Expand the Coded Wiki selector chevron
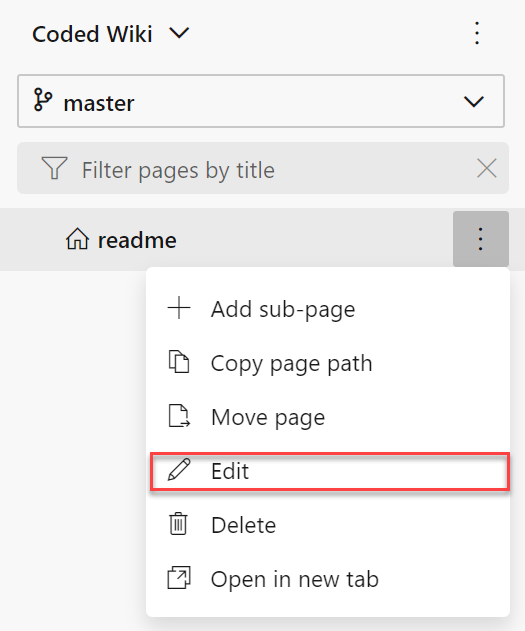This screenshot has height=631, width=525. click(179, 33)
